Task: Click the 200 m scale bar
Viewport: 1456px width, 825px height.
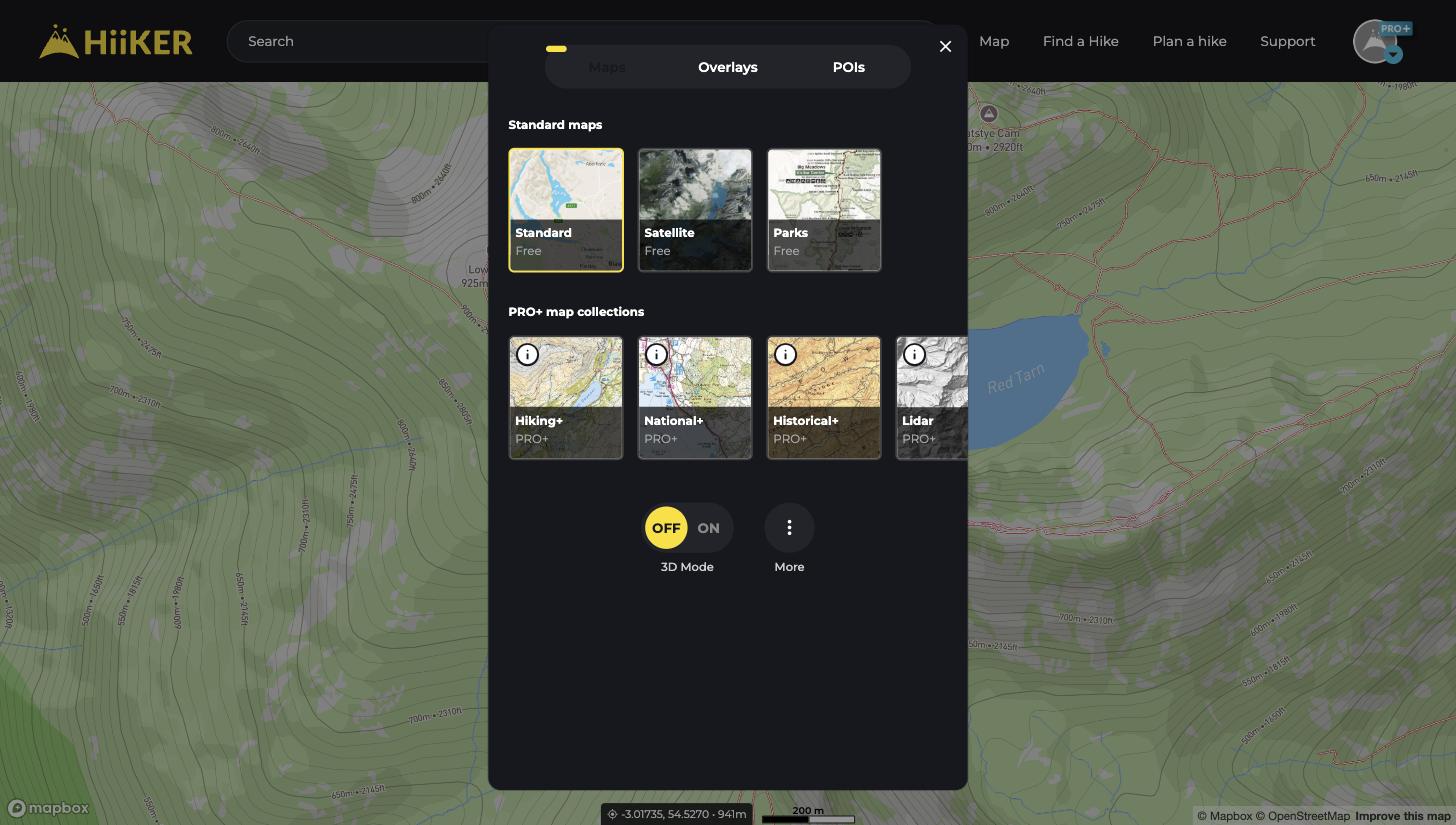Action: pyautogui.click(x=808, y=815)
